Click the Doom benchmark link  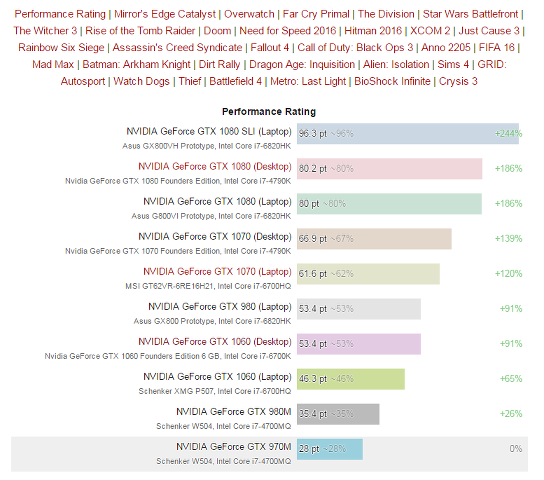(218, 31)
